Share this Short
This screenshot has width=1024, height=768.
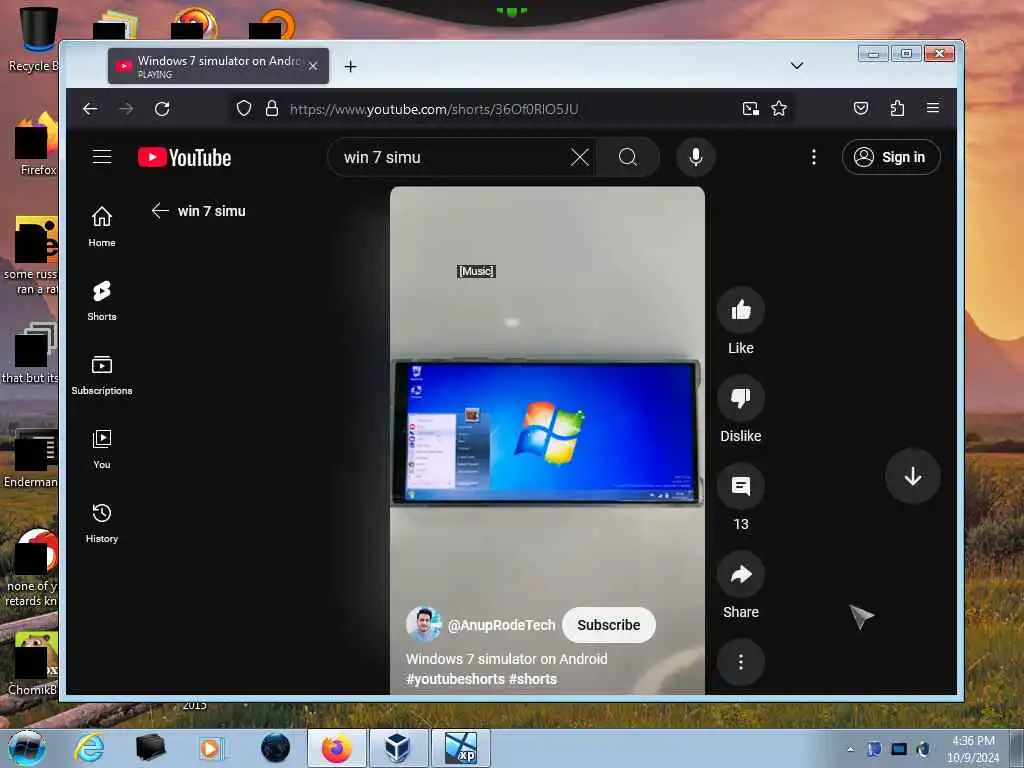(741, 575)
